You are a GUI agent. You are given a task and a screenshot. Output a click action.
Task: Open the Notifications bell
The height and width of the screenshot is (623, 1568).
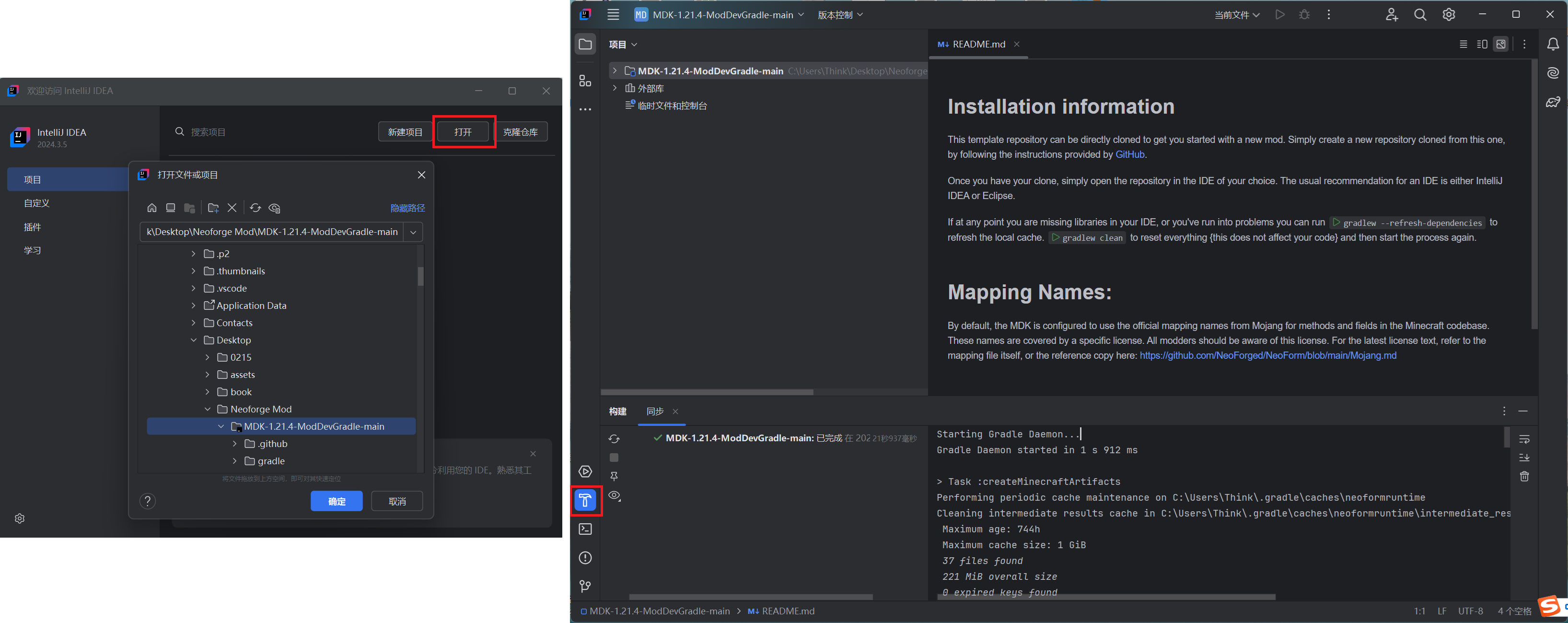point(1553,44)
